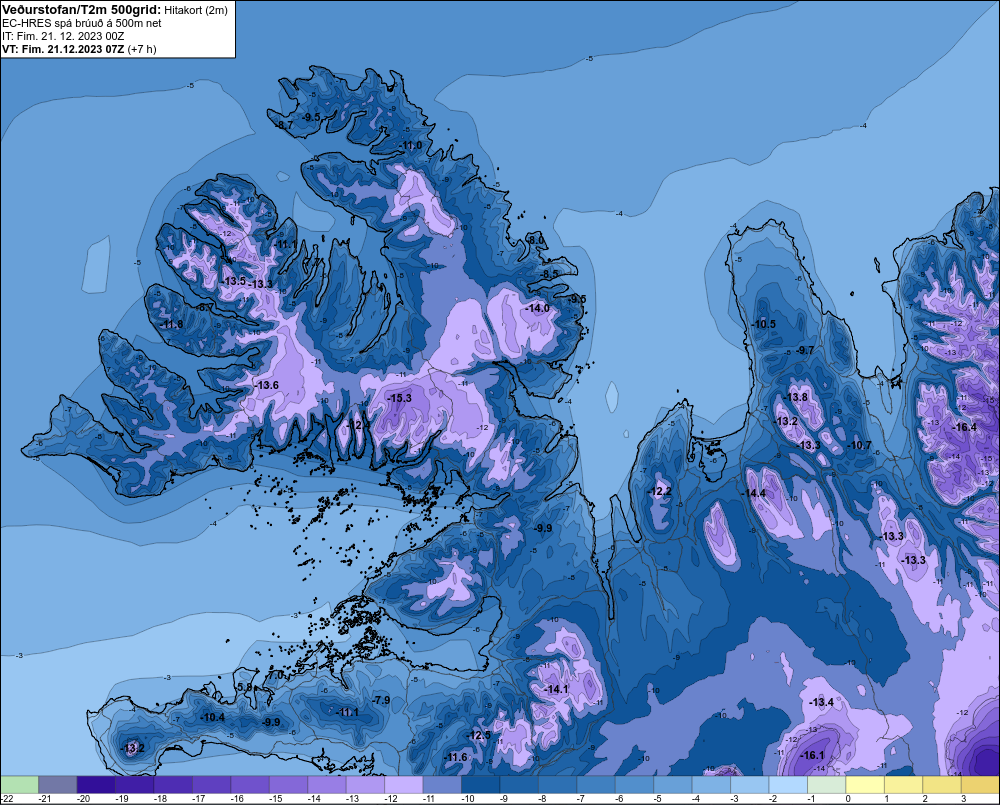Pick the legend swatch labeled -21

[x=57, y=784]
